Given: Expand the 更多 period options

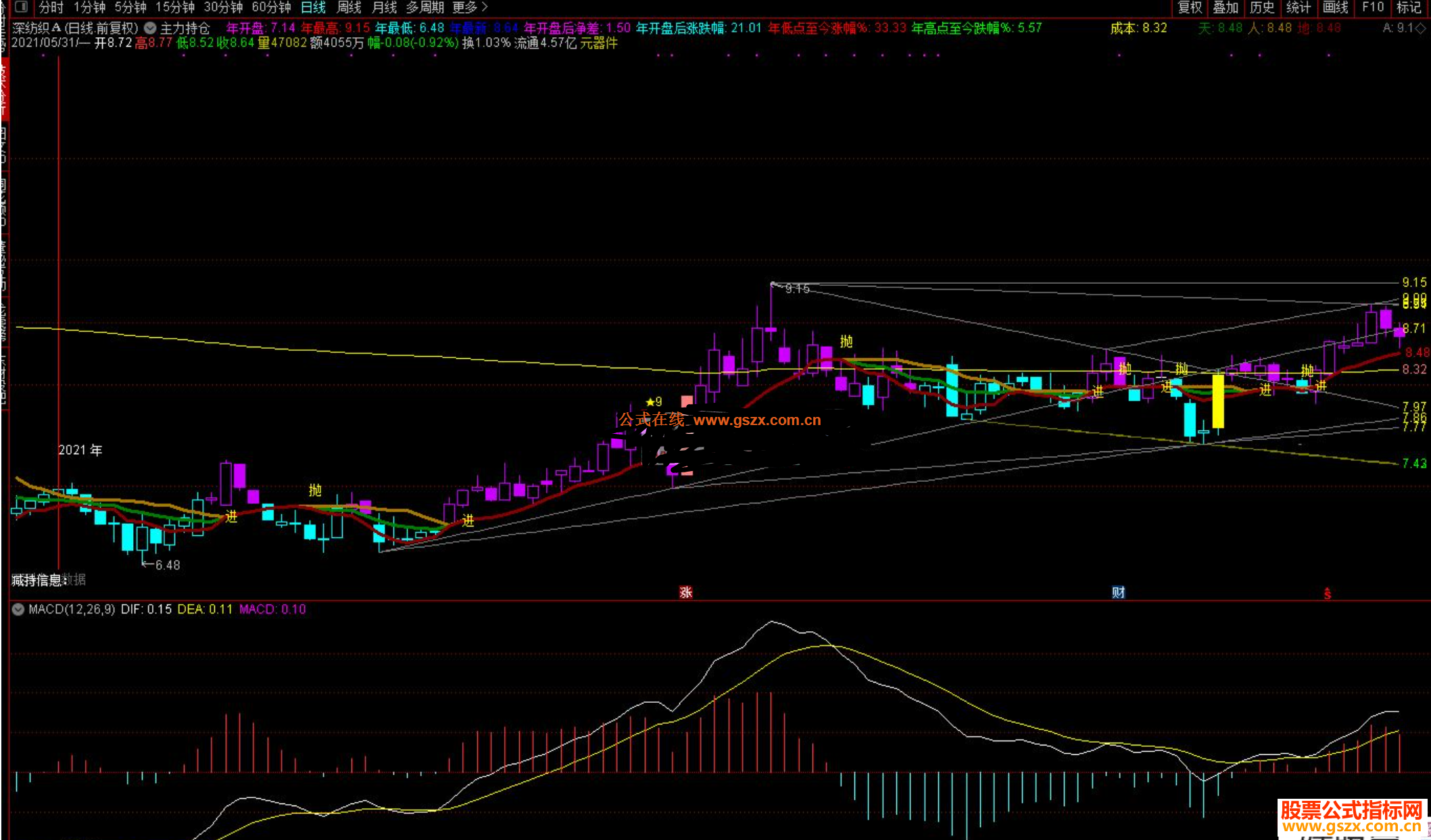Looking at the screenshot, I should 470,7.
